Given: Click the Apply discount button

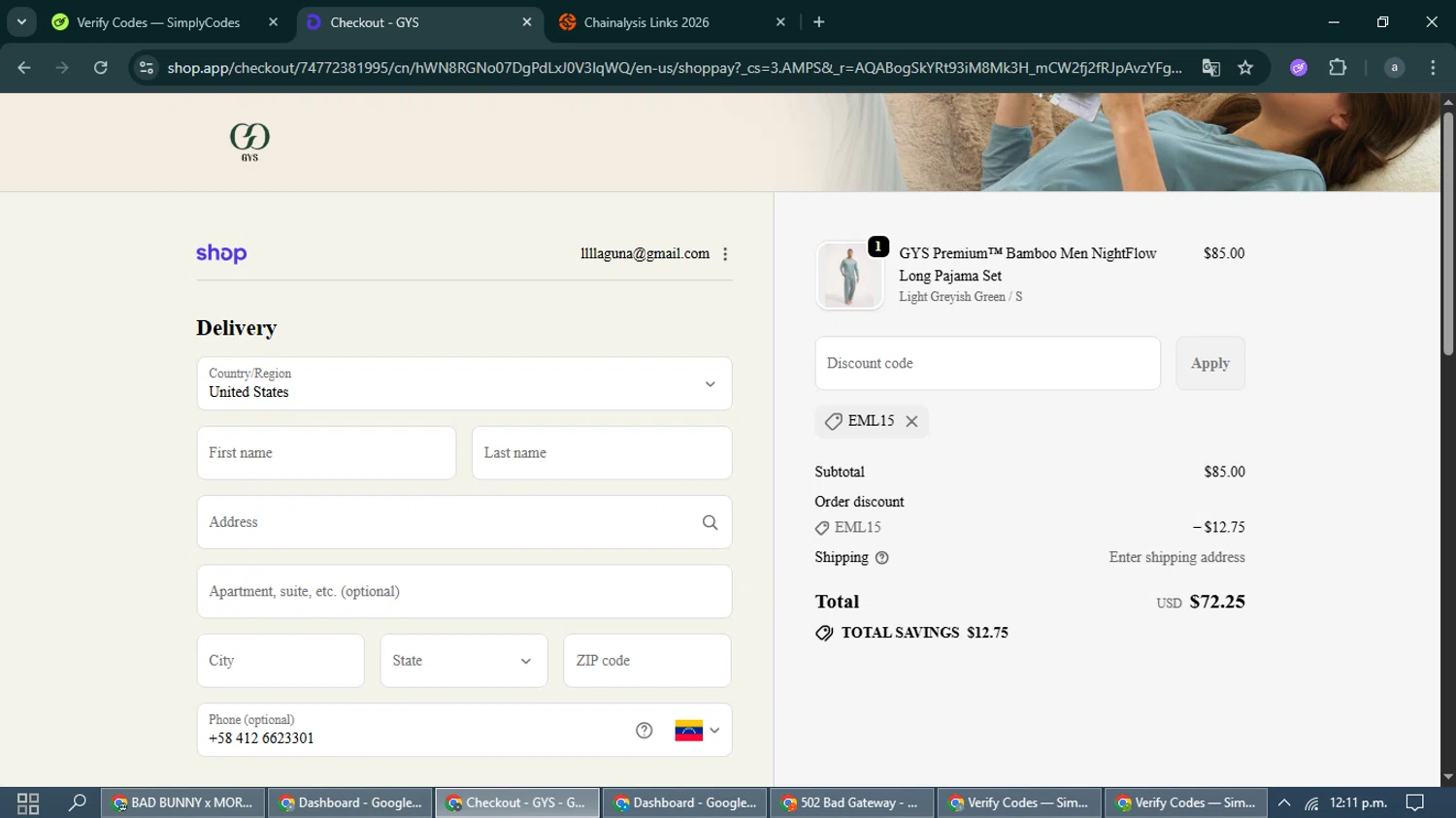Looking at the screenshot, I should 1210,364.
